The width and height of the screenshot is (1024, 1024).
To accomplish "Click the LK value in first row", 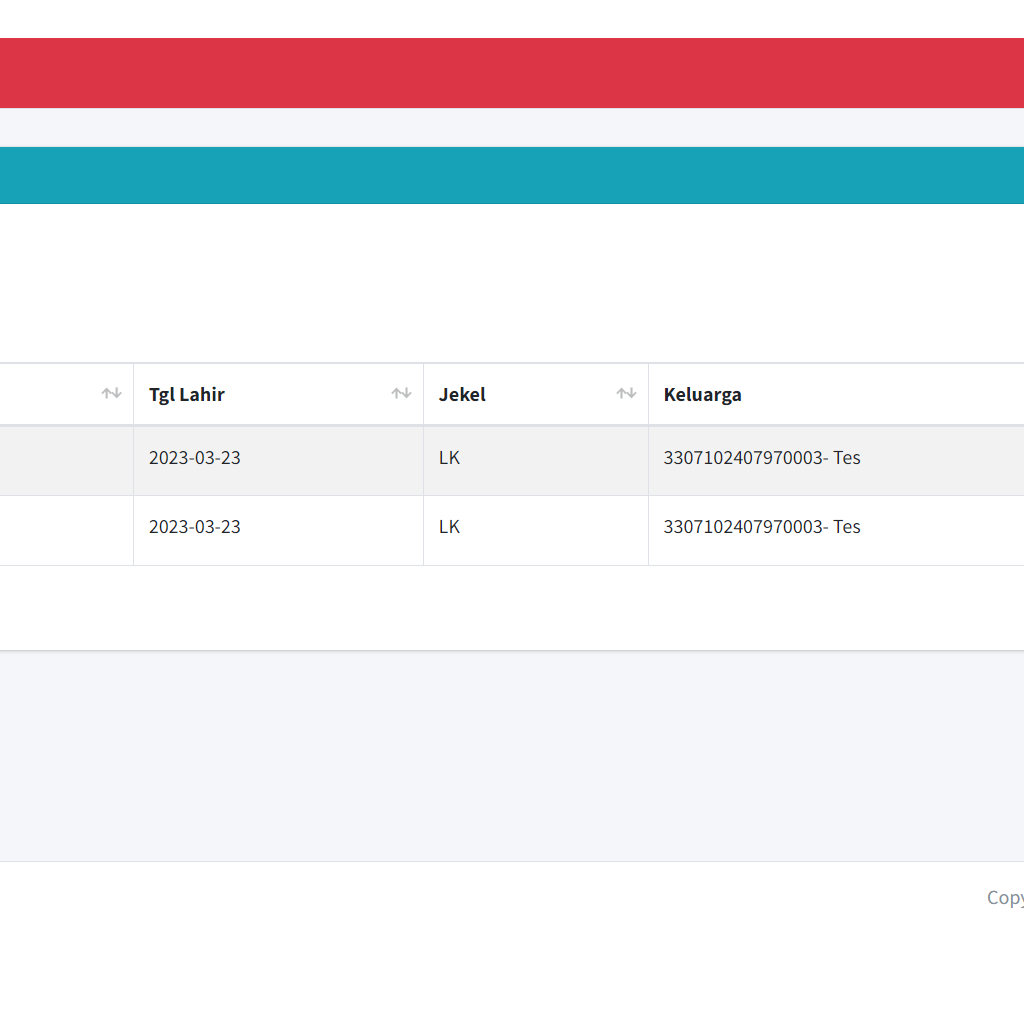I will (449, 458).
